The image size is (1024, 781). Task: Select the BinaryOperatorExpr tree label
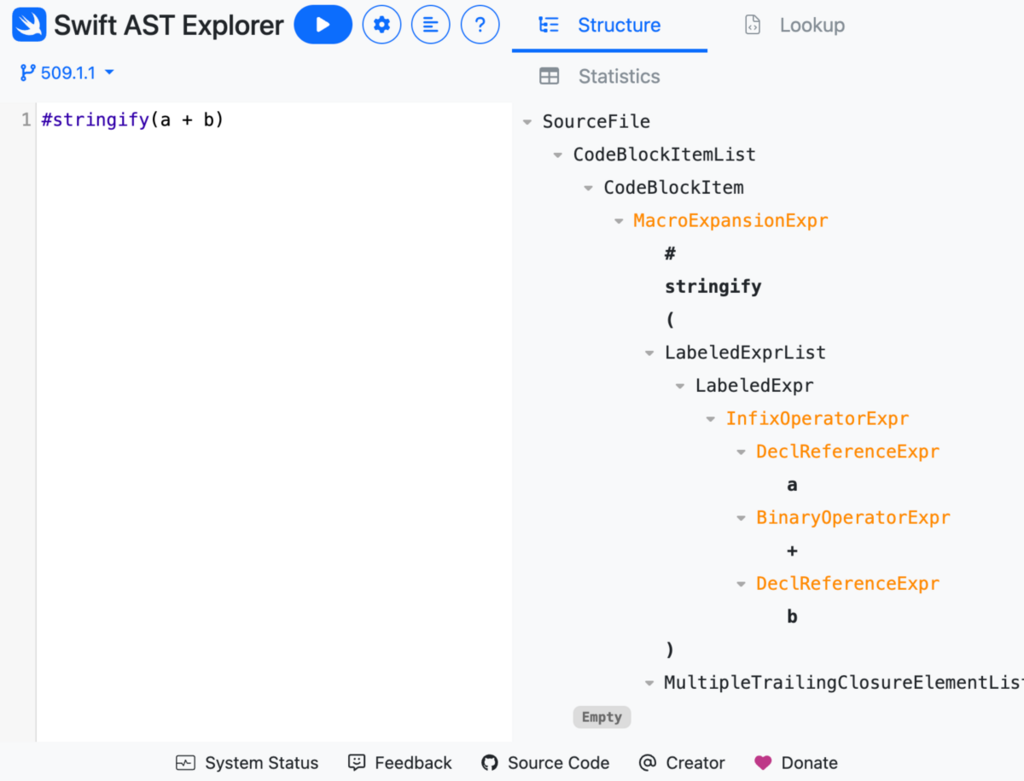click(x=853, y=518)
